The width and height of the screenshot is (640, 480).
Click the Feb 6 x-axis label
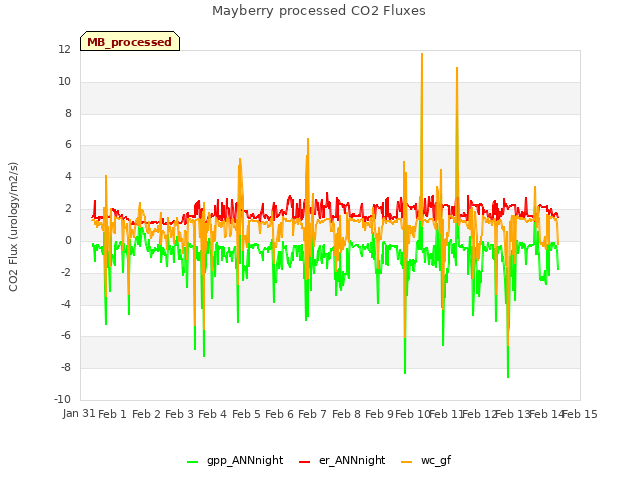click(x=279, y=414)
